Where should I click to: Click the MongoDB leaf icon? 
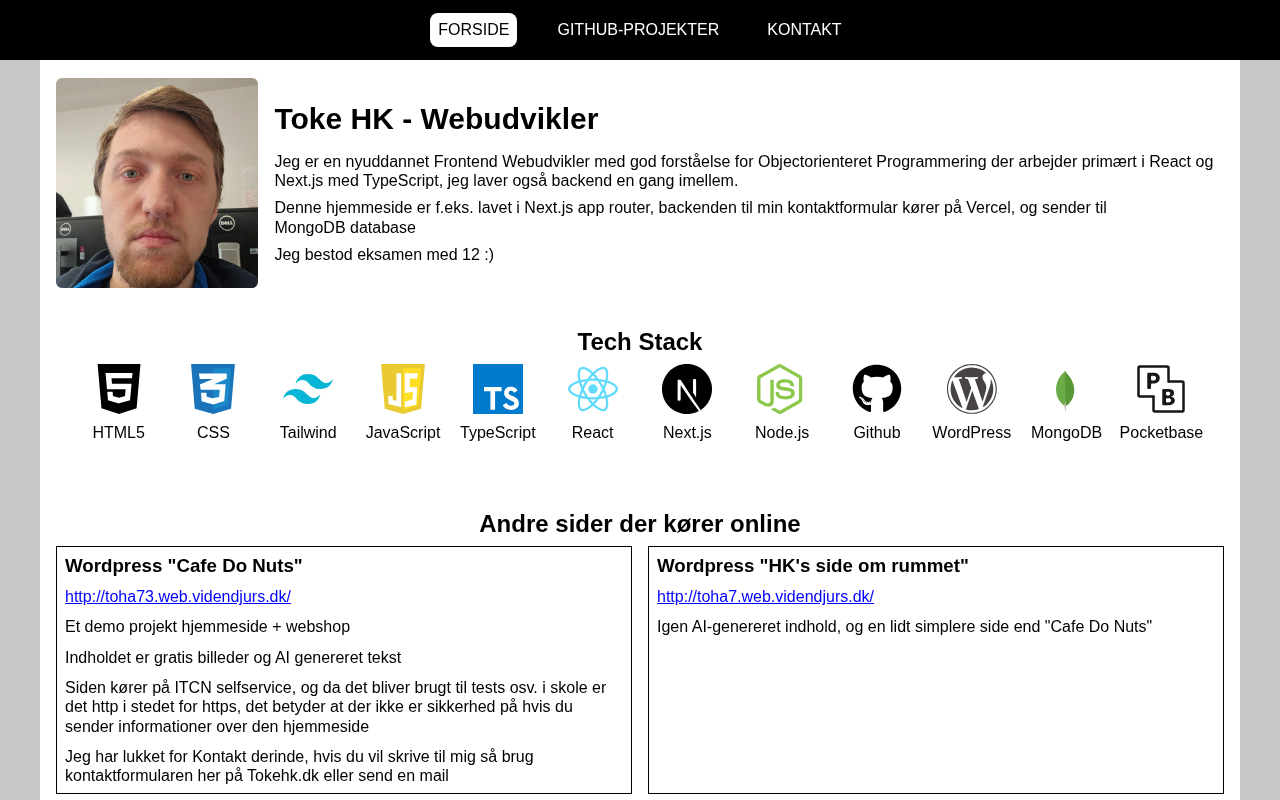tap(1065, 390)
